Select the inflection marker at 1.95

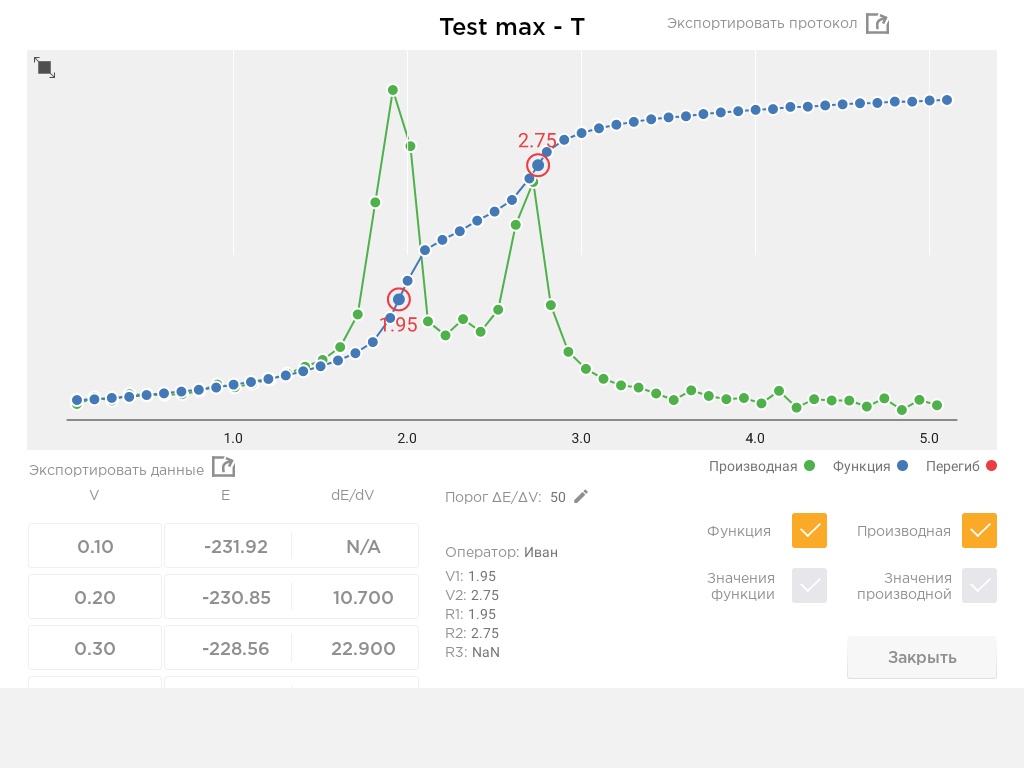click(x=398, y=299)
